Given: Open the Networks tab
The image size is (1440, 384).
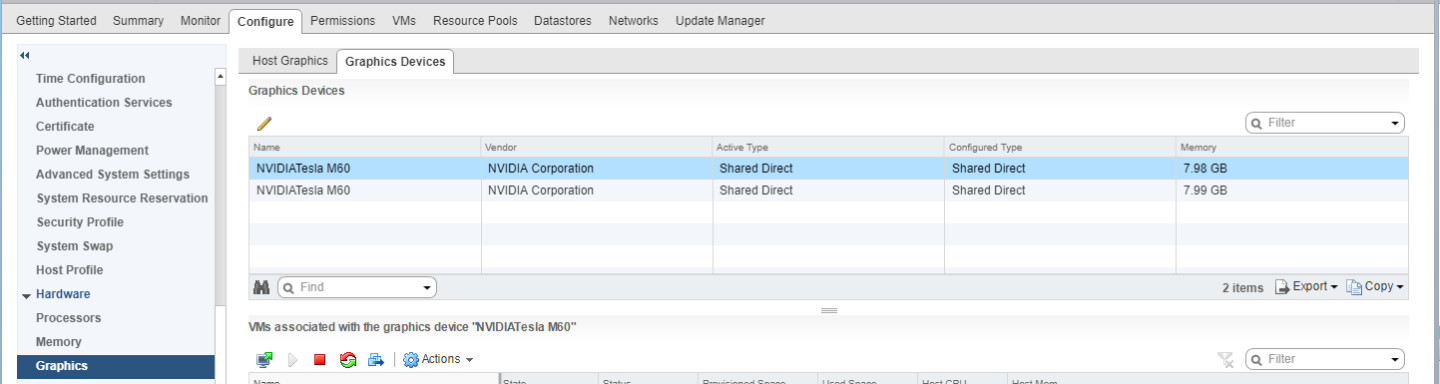Looking at the screenshot, I should [x=633, y=20].
